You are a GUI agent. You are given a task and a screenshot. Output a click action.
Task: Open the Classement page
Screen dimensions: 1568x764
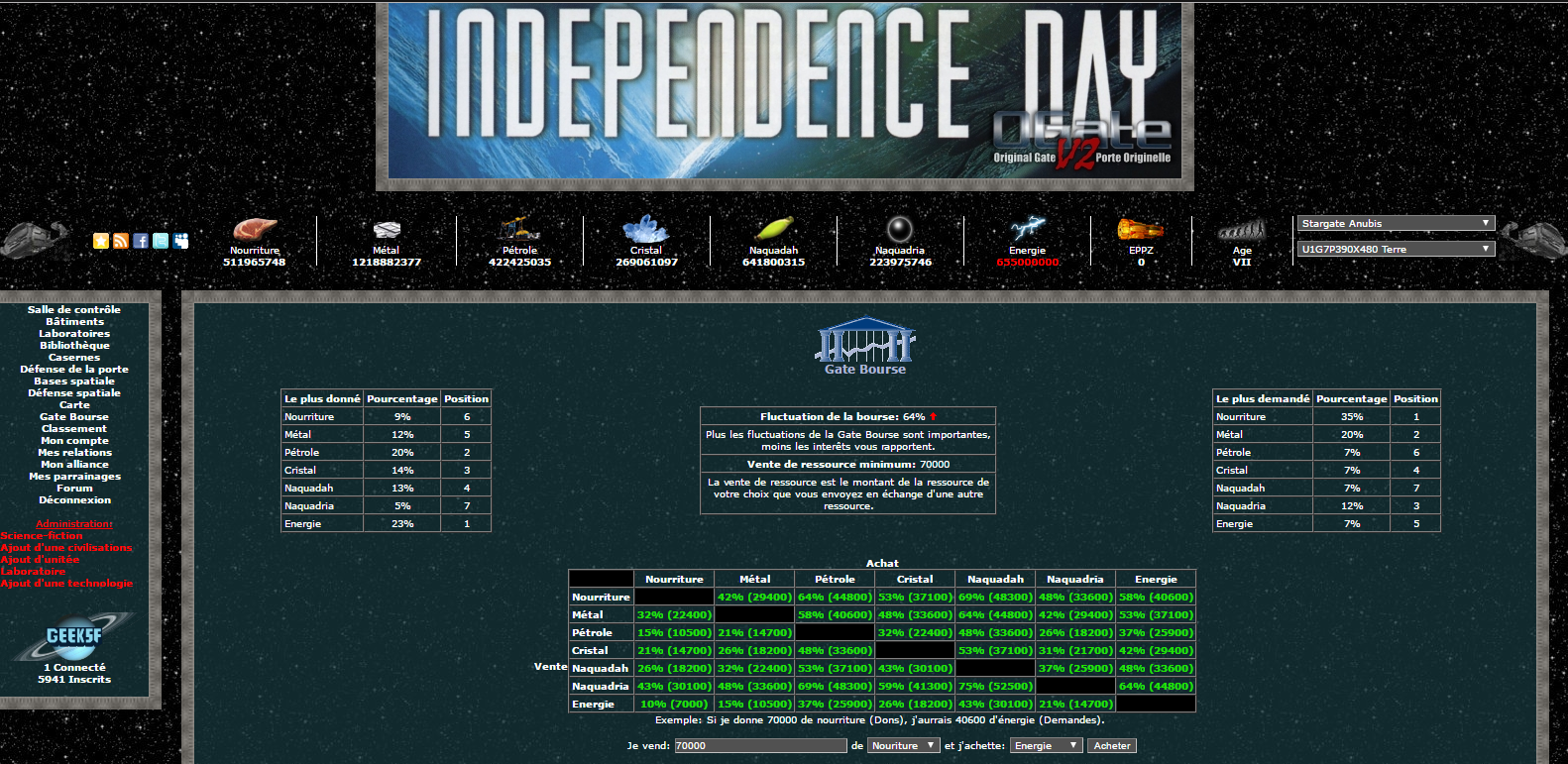74,428
